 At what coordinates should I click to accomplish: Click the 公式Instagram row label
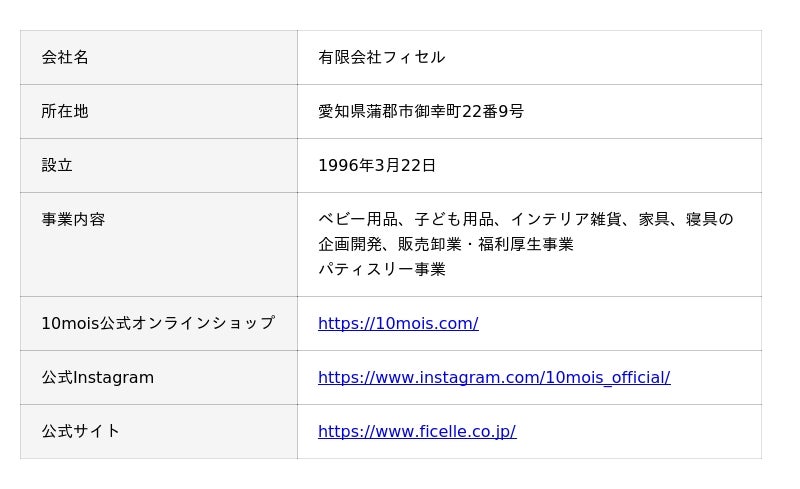click(97, 377)
